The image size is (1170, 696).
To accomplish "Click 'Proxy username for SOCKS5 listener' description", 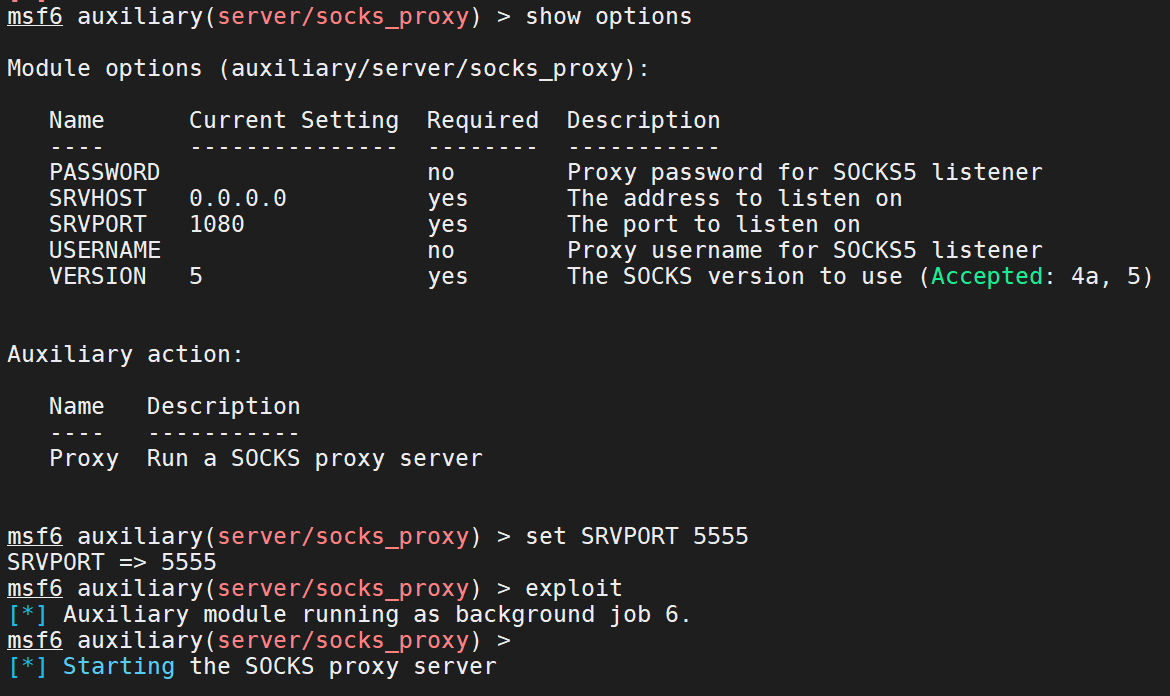I will pyautogui.click(x=804, y=251).
